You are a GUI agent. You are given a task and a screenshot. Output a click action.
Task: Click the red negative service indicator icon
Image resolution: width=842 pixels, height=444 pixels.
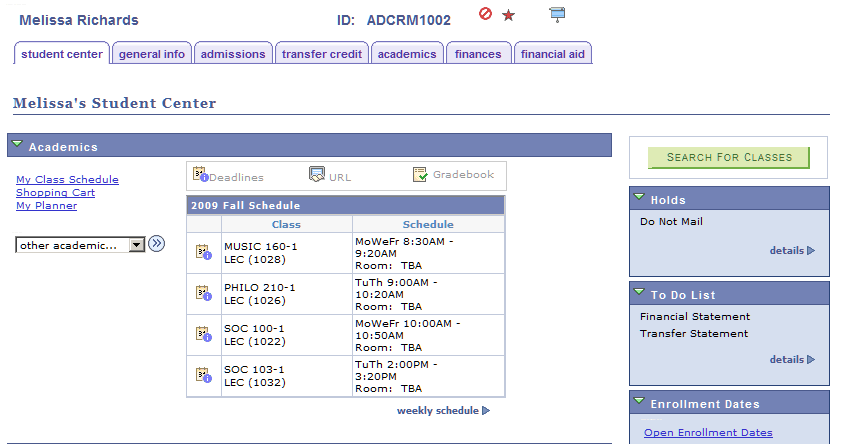point(485,14)
